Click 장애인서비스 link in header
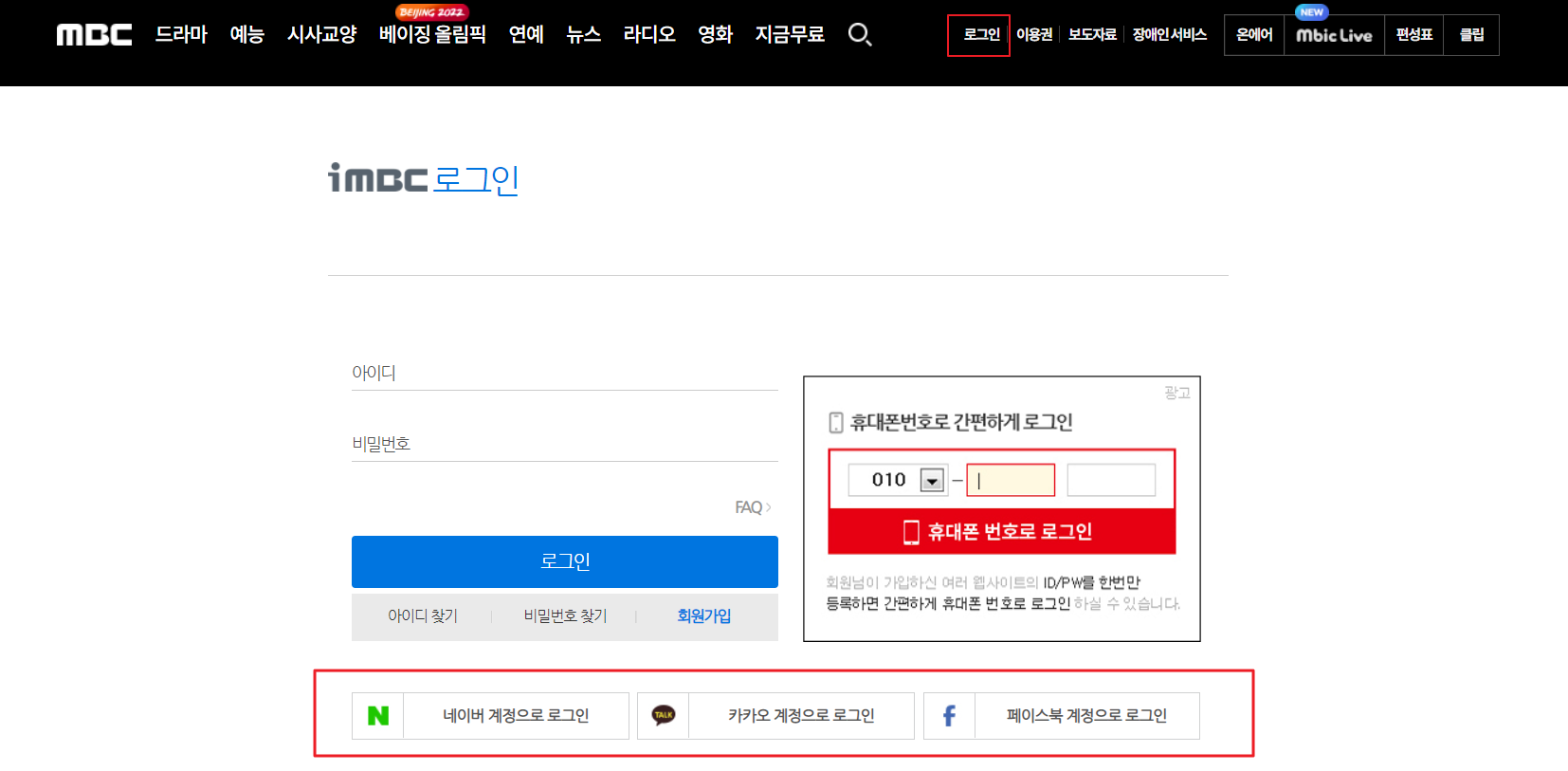This screenshot has width=1568, height=771. click(x=1169, y=35)
